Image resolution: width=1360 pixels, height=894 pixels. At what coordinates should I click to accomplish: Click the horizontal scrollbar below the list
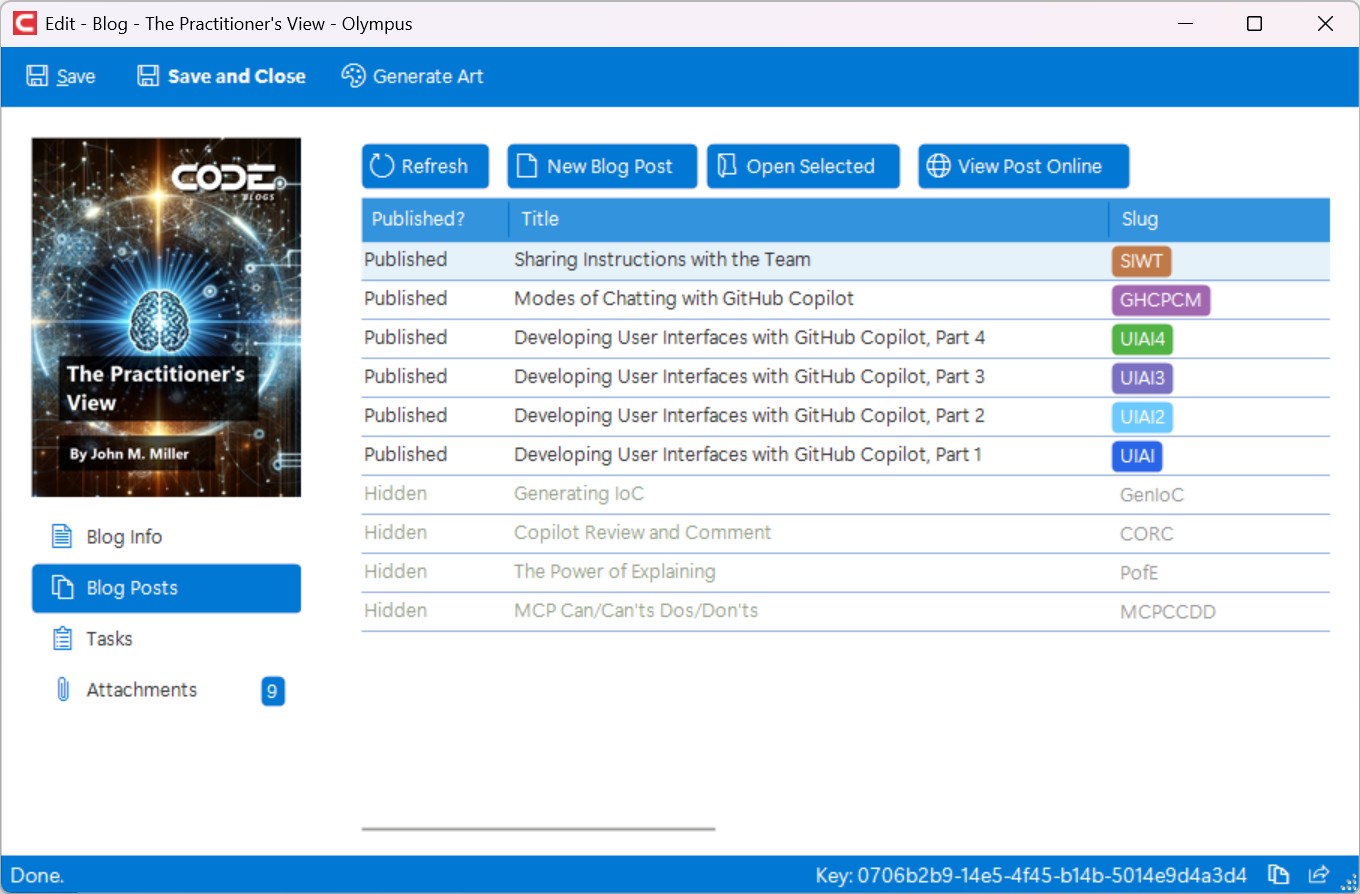[x=538, y=829]
